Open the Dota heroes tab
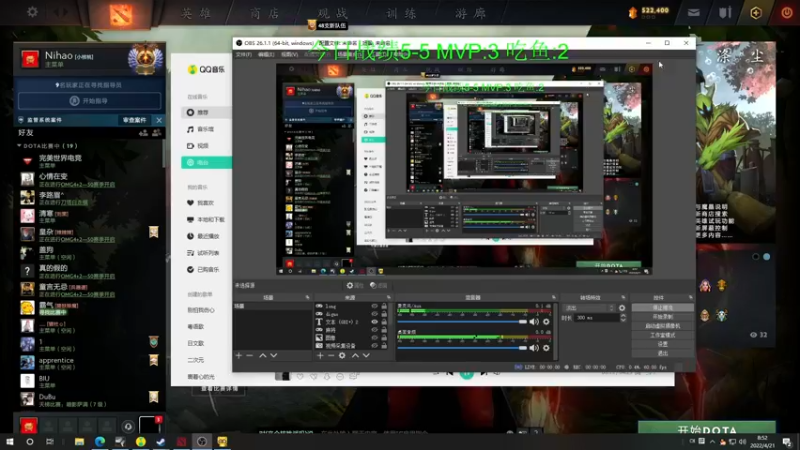Image resolution: width=800 pixels, height=450 pixels. [197, 13]
